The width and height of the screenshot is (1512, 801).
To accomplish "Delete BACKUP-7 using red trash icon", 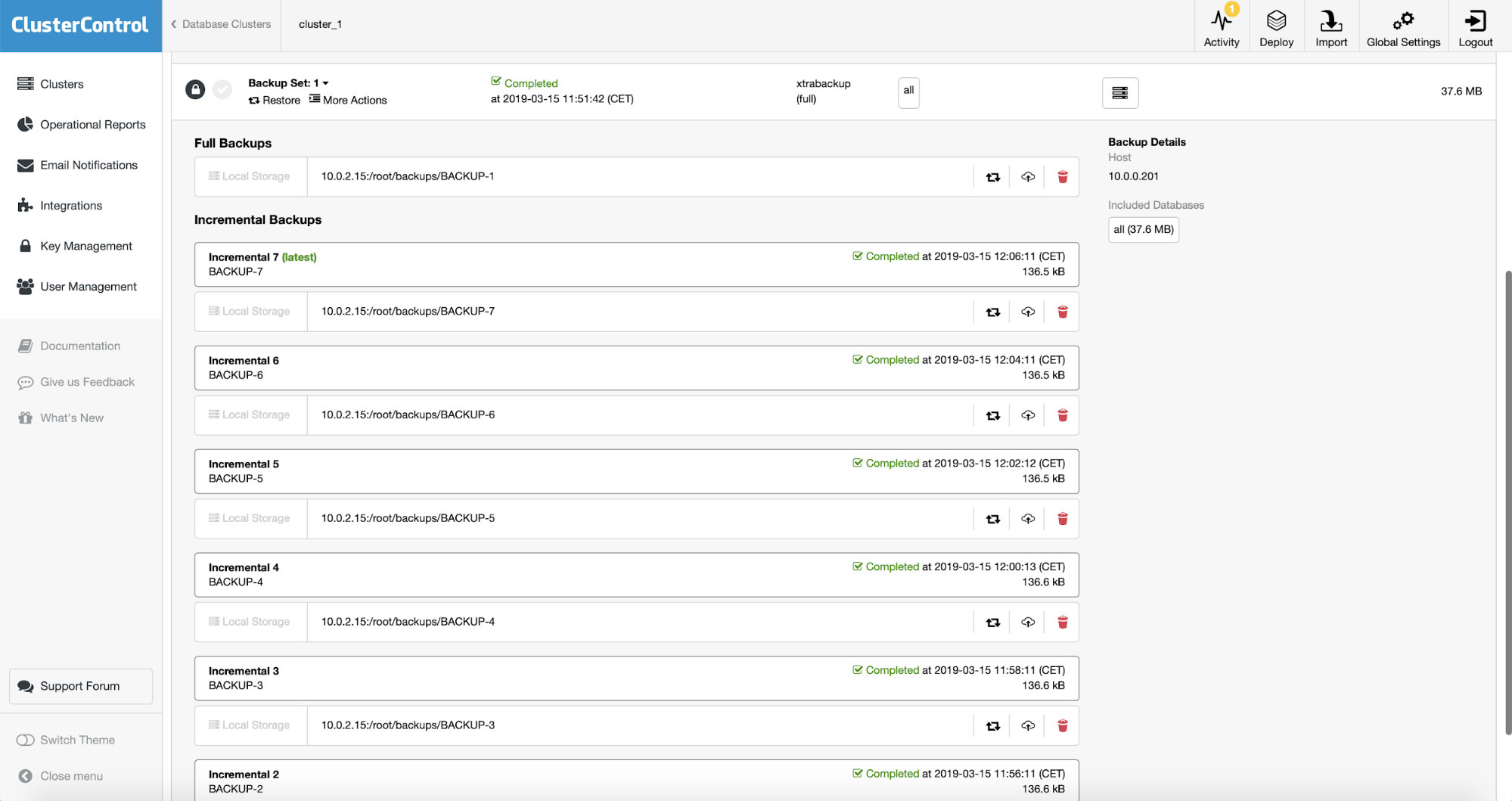I will (1062, 312).
